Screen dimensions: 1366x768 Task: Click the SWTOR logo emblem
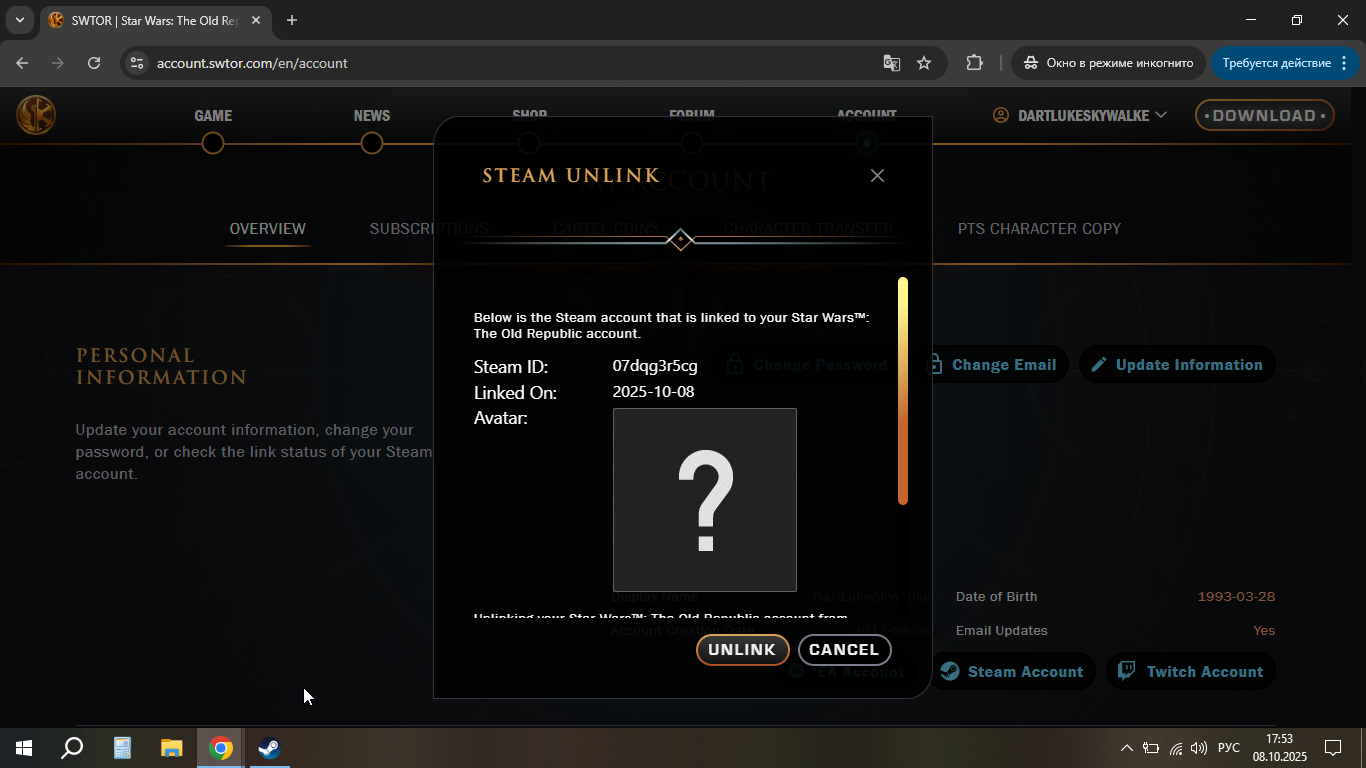click(x=36, y=115)
